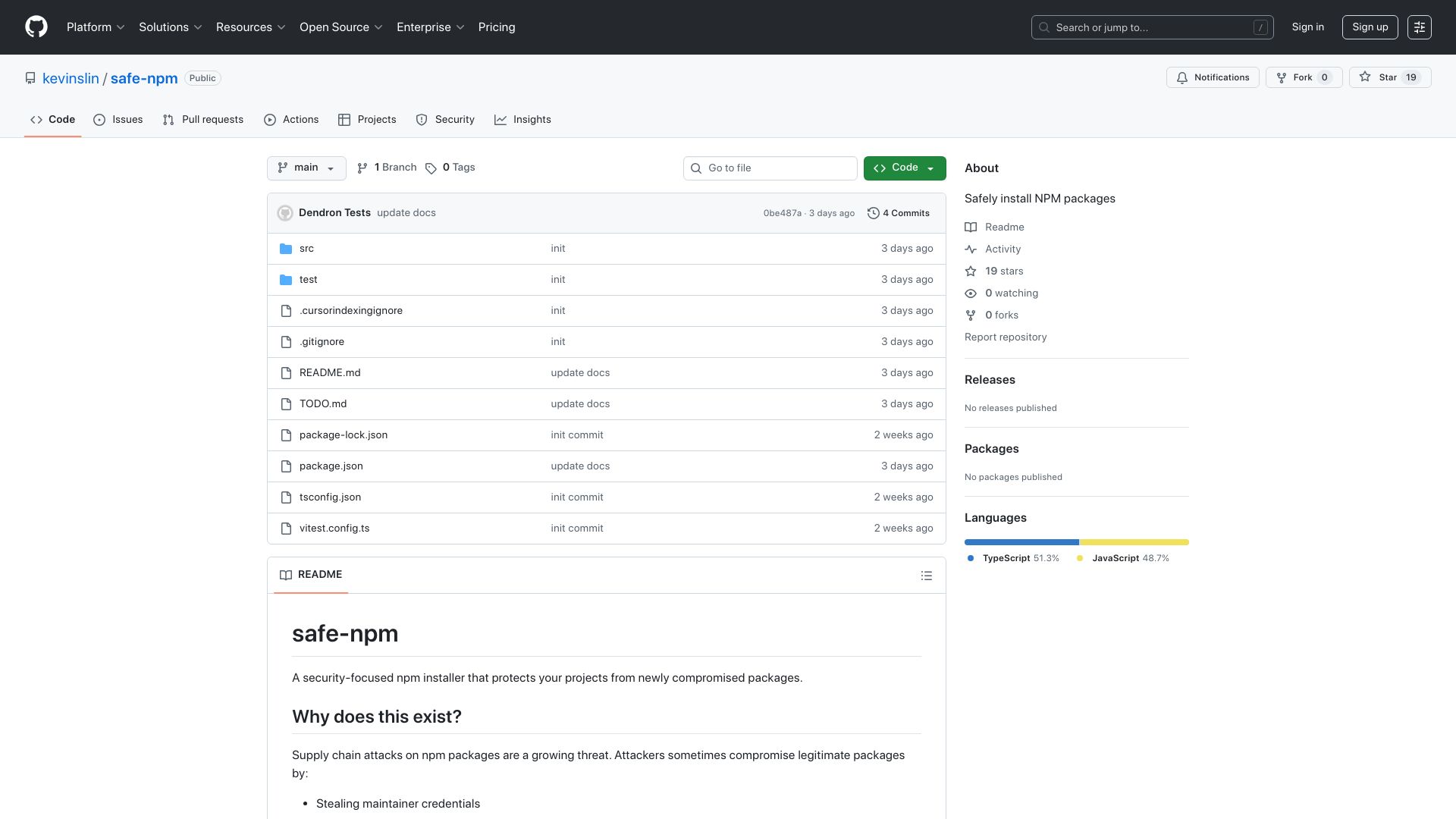Expand the Resources menu
The width and height of the screenshot is (1456, 819).
click(251, 27)
